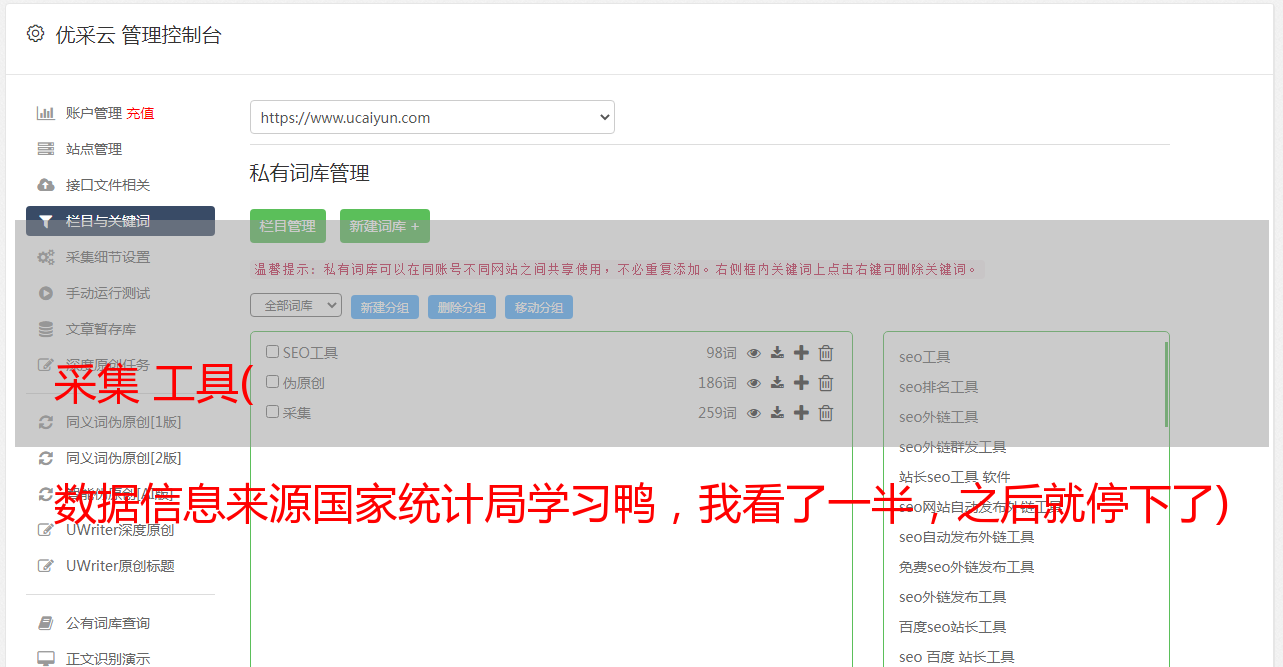Click the edit icon for UWriter原创标题
This screenshot has width=1283, height=667.
point(46,566)
